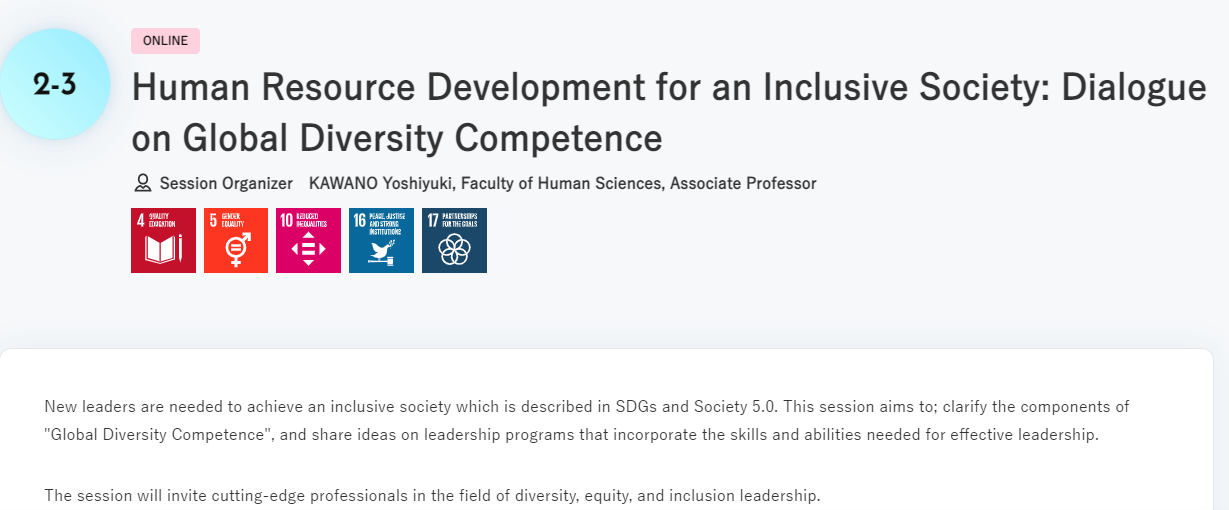Click title line "on Global Diversity Competence"
Viewport: 1229px width, 510px height.
coord(397,138)
